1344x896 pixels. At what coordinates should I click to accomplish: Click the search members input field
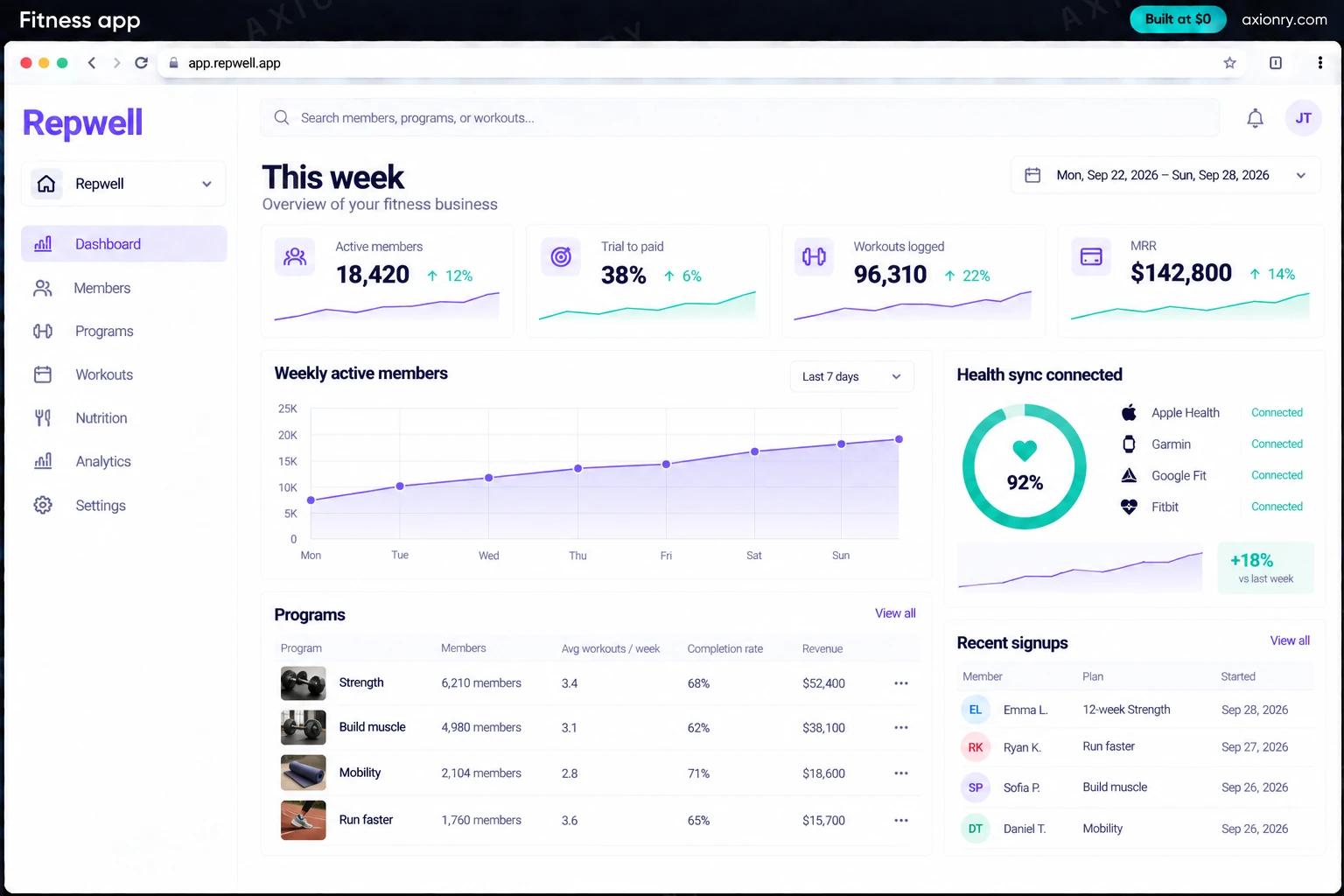739,117
